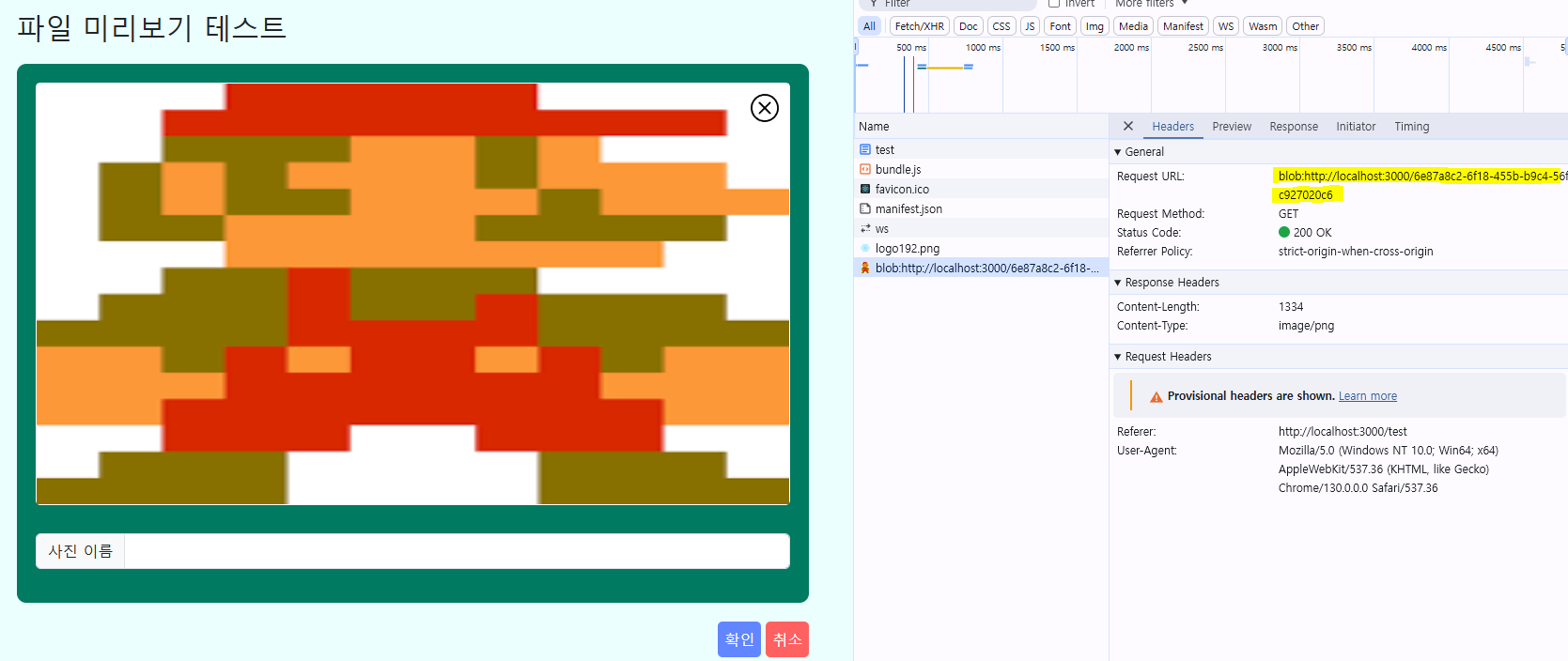Click the highlighted Request URL value
Image resolution: width=1568 pixels, height=661 pixels.
[x=1421, y=185]
